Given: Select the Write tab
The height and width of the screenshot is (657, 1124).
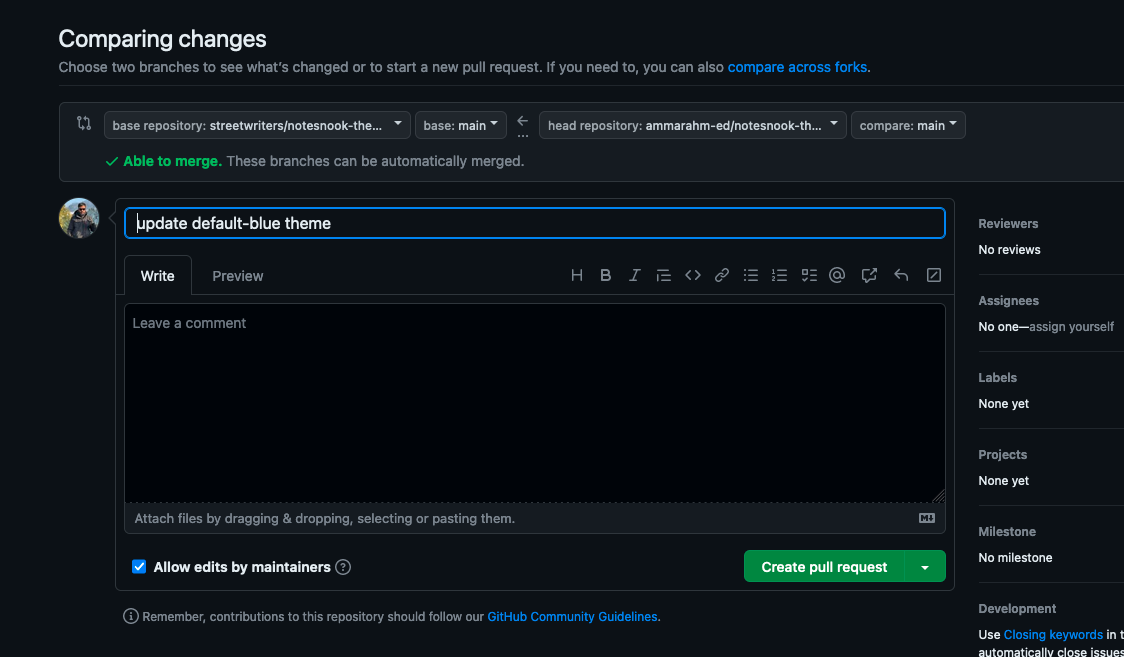Looking at the screenshot, I should point(157,276).
